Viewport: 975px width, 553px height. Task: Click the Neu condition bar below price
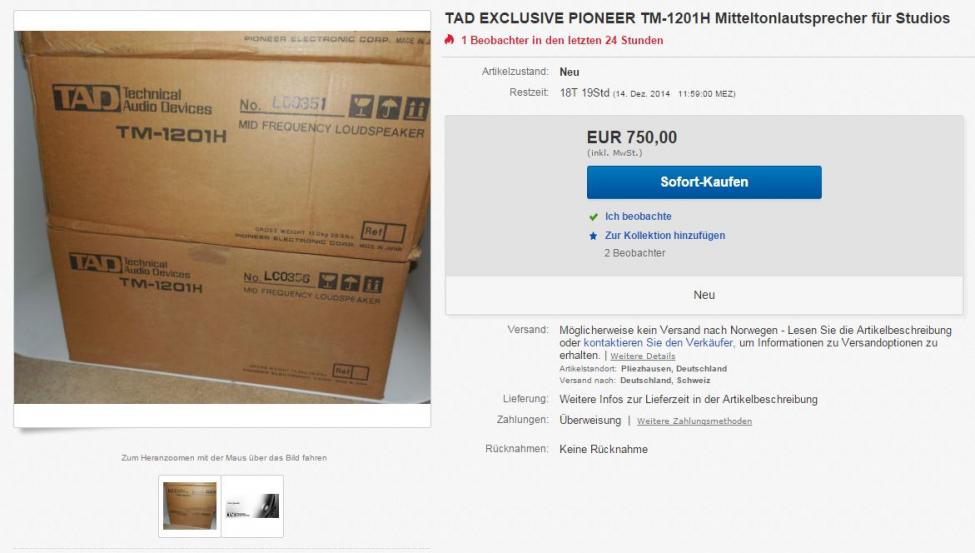click(704, 295)
